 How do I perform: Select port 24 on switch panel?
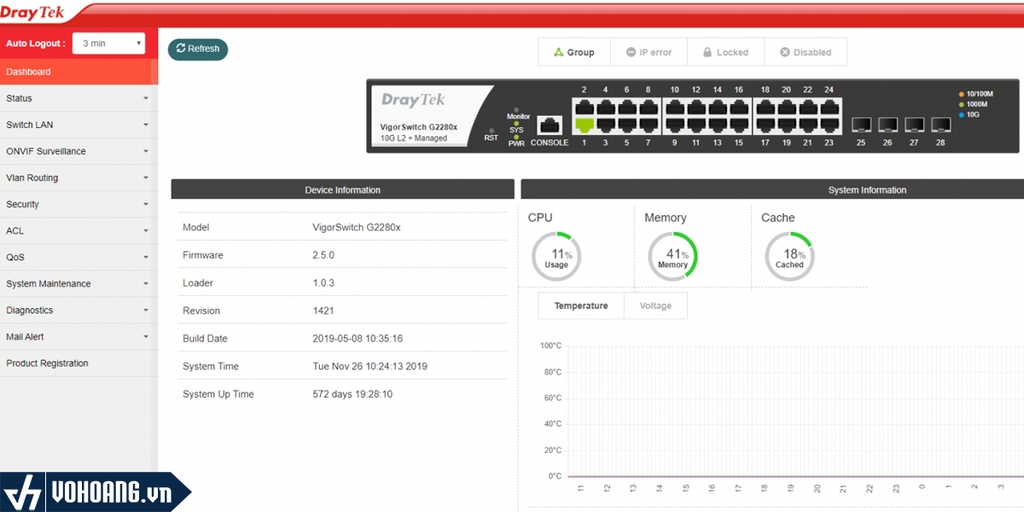coord(829,107)
